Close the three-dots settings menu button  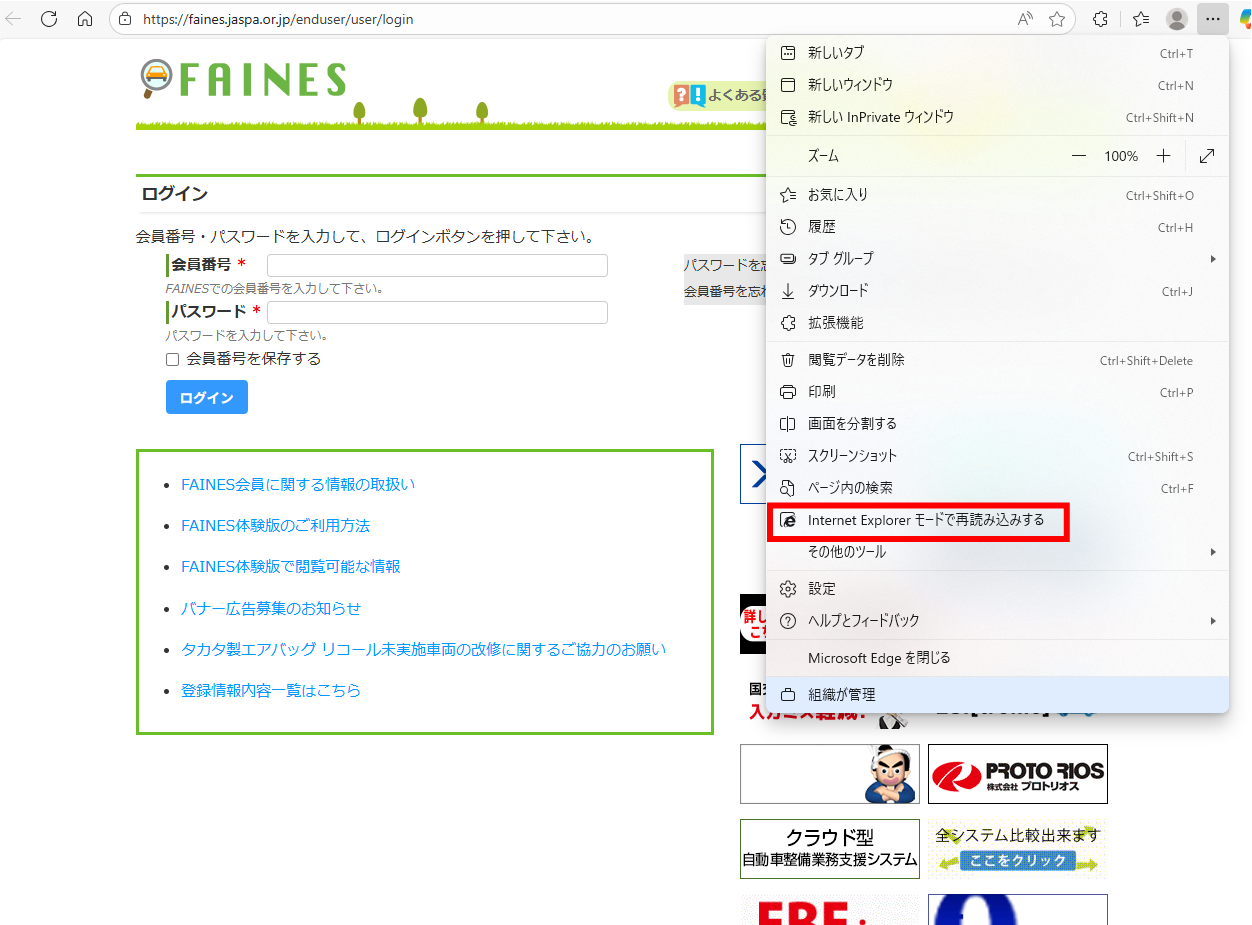coord(1213,19)
